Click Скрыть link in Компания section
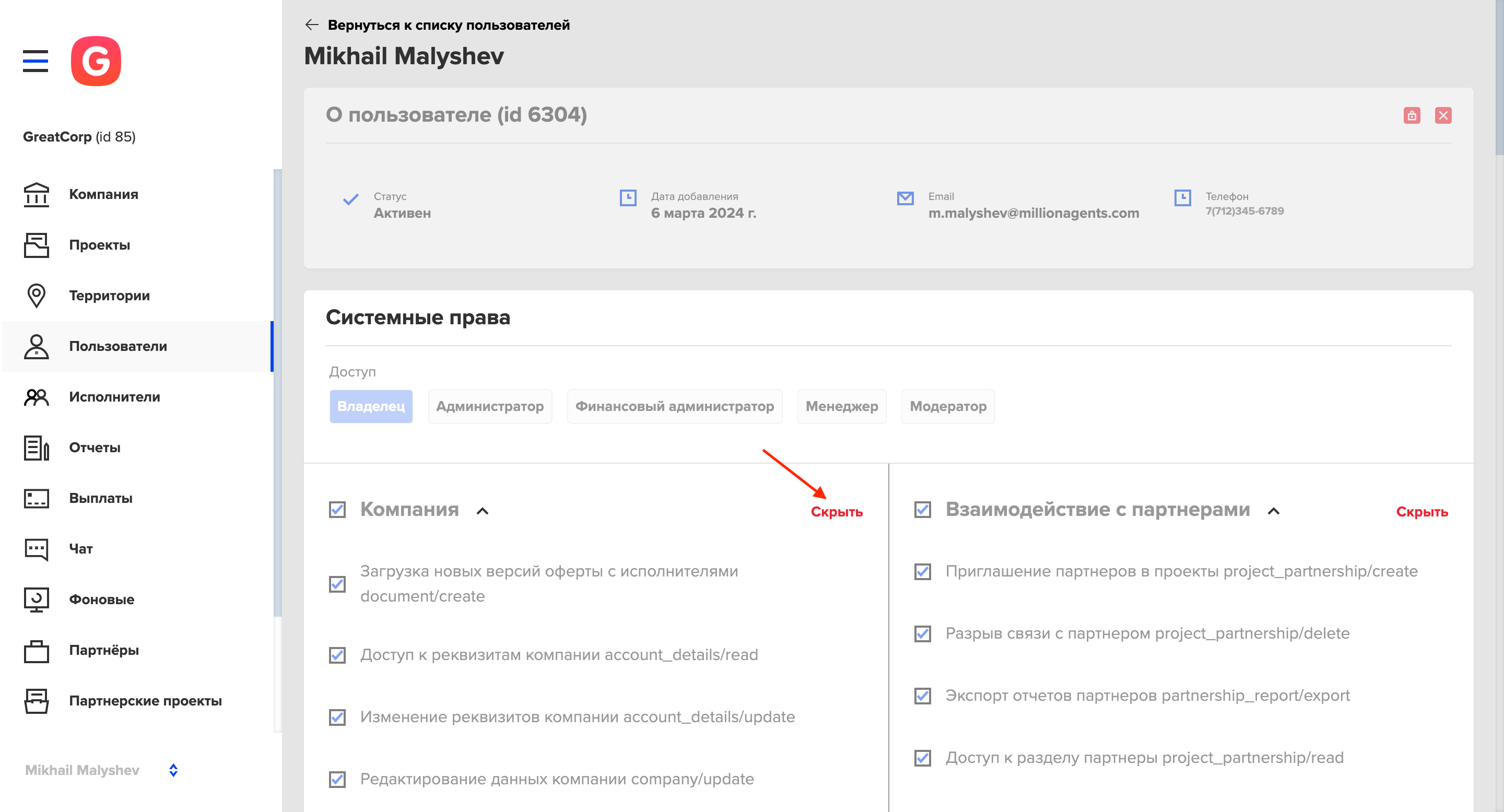This screenshot has height=812, width=1504. [x=837, y=512]
